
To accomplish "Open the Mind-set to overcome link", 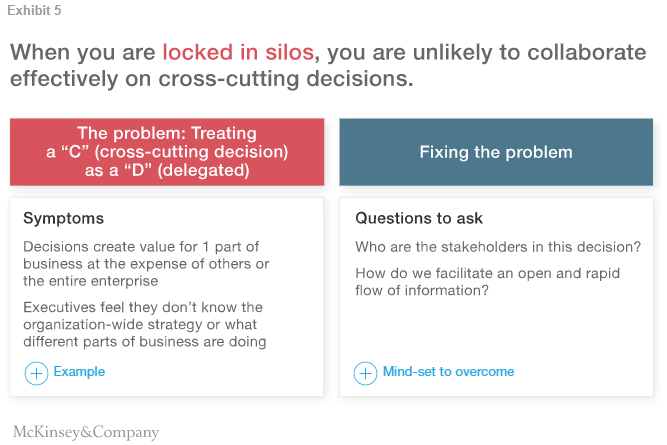I will click(448, 372).
